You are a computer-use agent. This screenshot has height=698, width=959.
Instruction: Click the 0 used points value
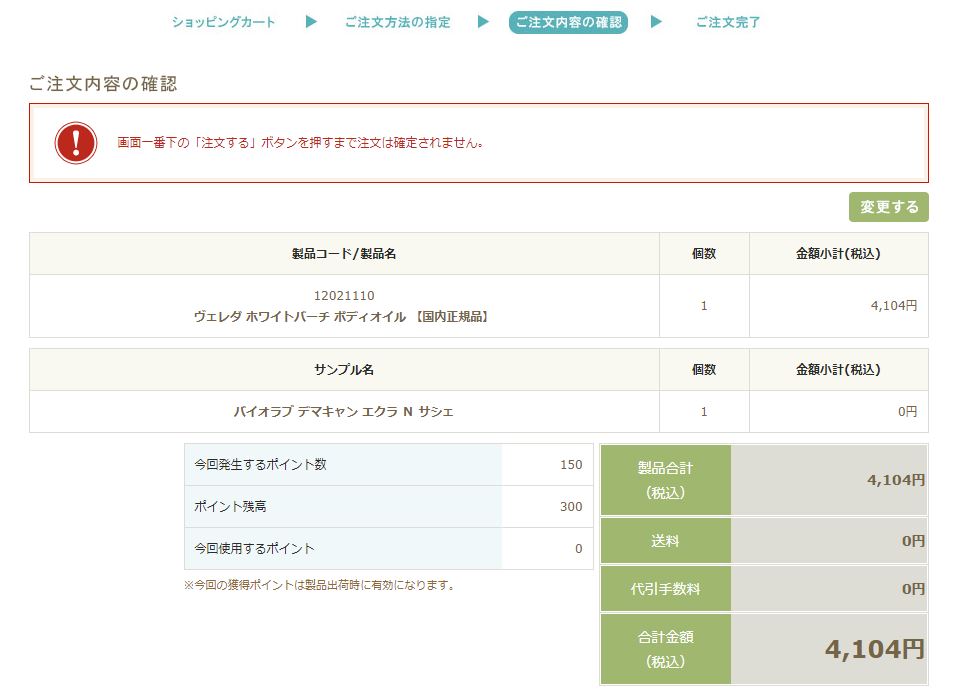point(579,549)
